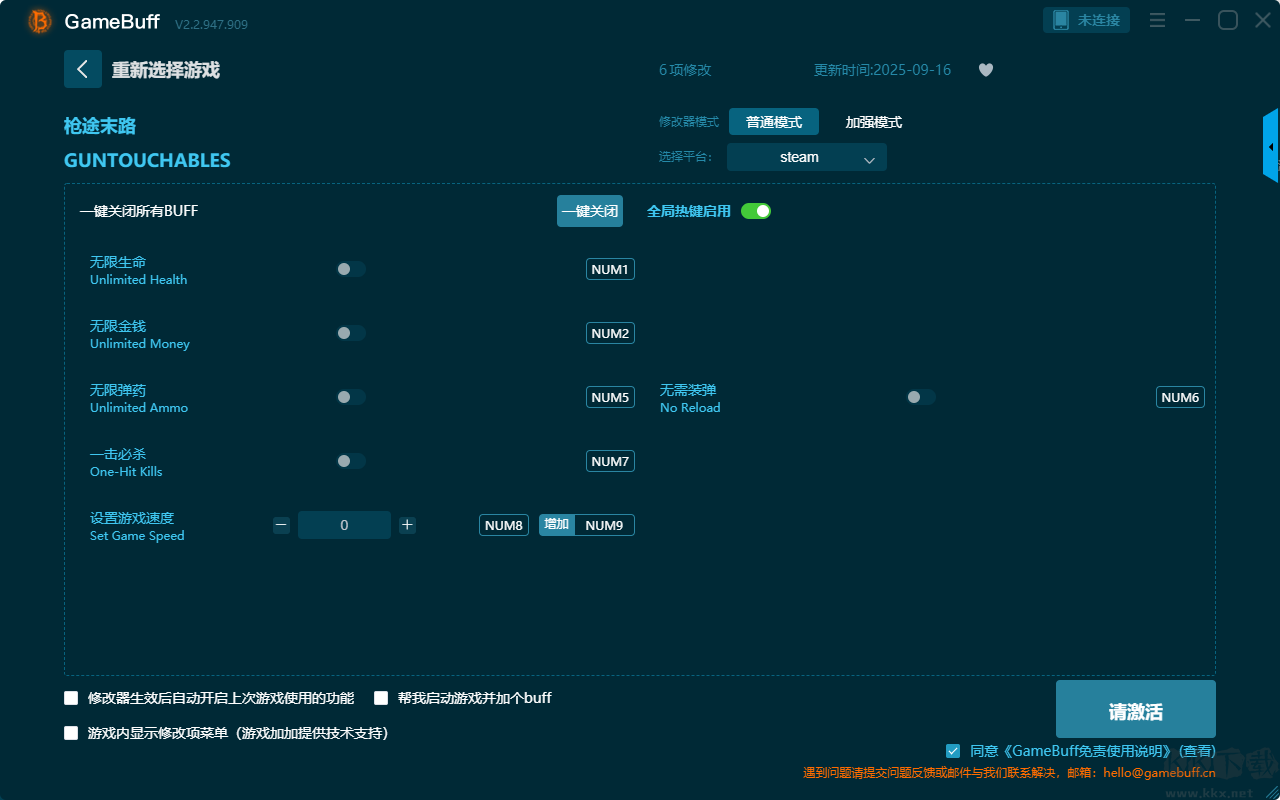
Task: Collapse the blue side panel arrow
Action: click(x=1271, y=145)
